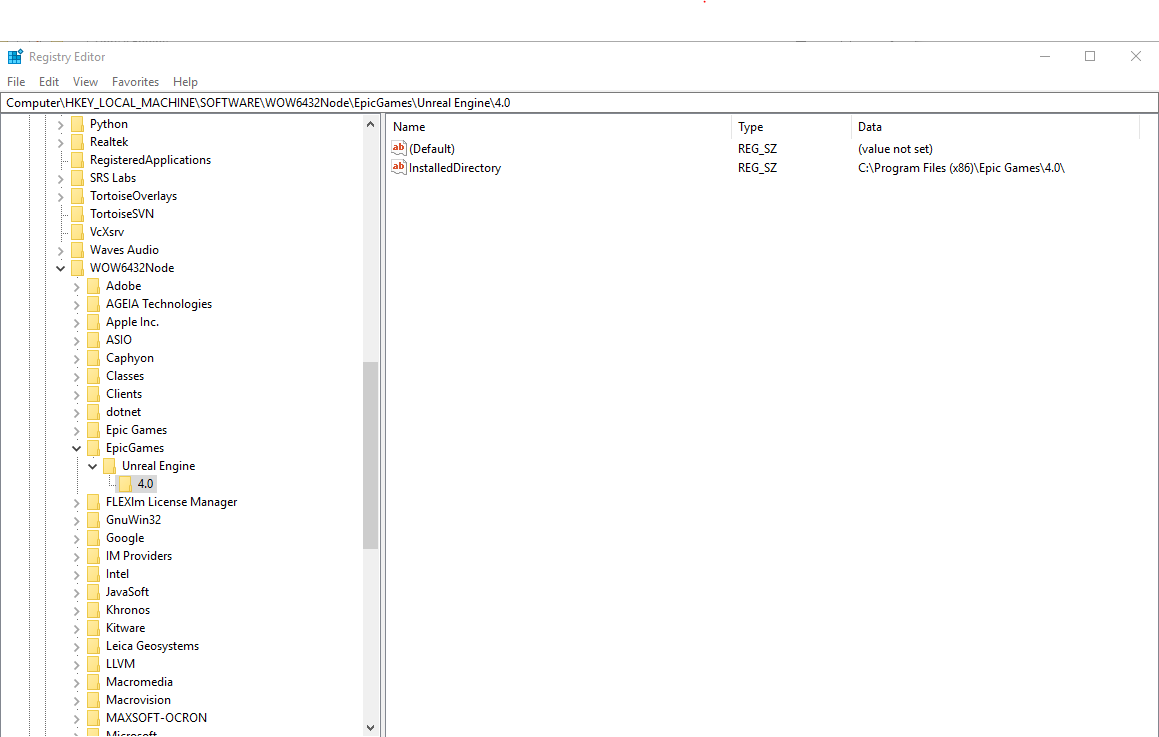Collapse the WOW6432Node key

60,267
